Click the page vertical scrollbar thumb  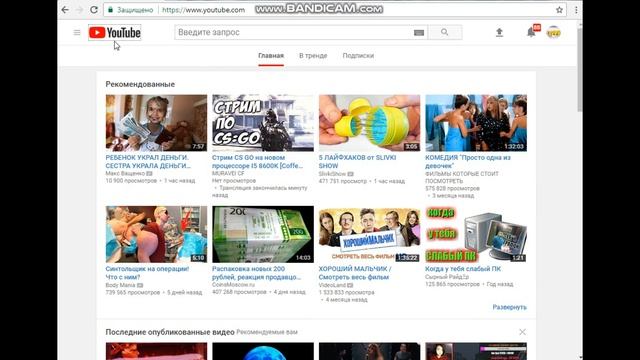pos(580,69)
